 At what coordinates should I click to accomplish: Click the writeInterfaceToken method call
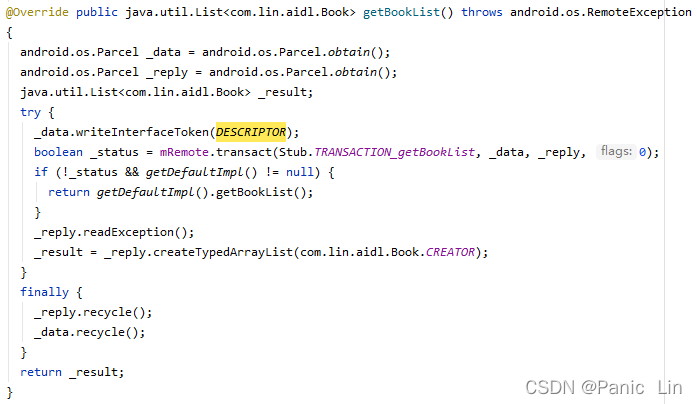pyautogui.click(x=142, y=132)
